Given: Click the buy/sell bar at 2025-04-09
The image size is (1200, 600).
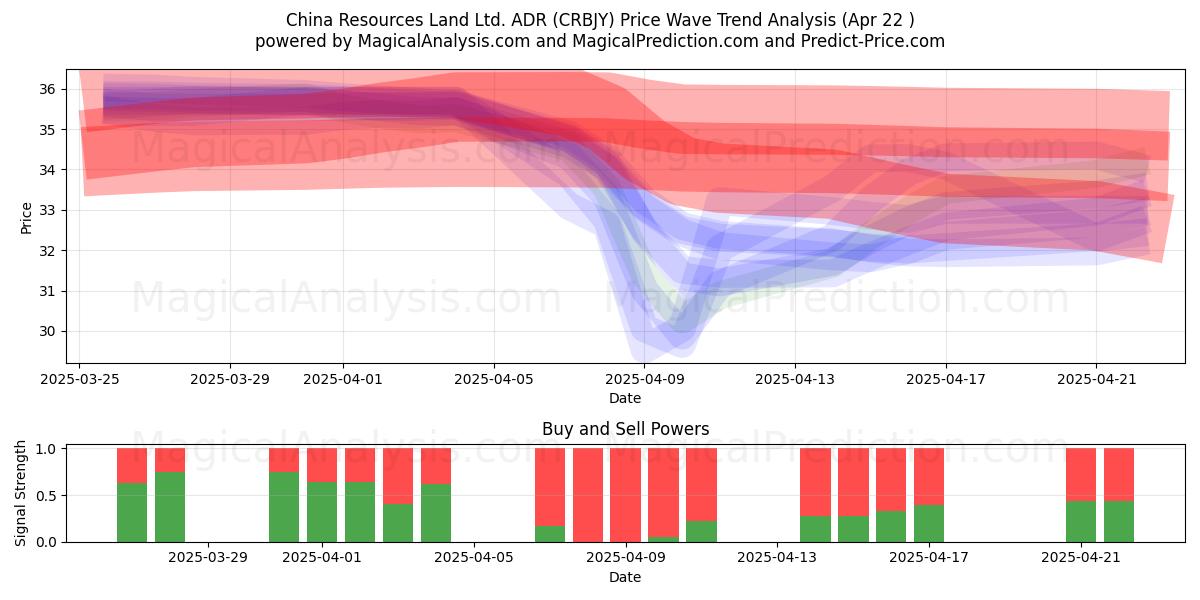Looking at the screenshot, I should [625, 495].
